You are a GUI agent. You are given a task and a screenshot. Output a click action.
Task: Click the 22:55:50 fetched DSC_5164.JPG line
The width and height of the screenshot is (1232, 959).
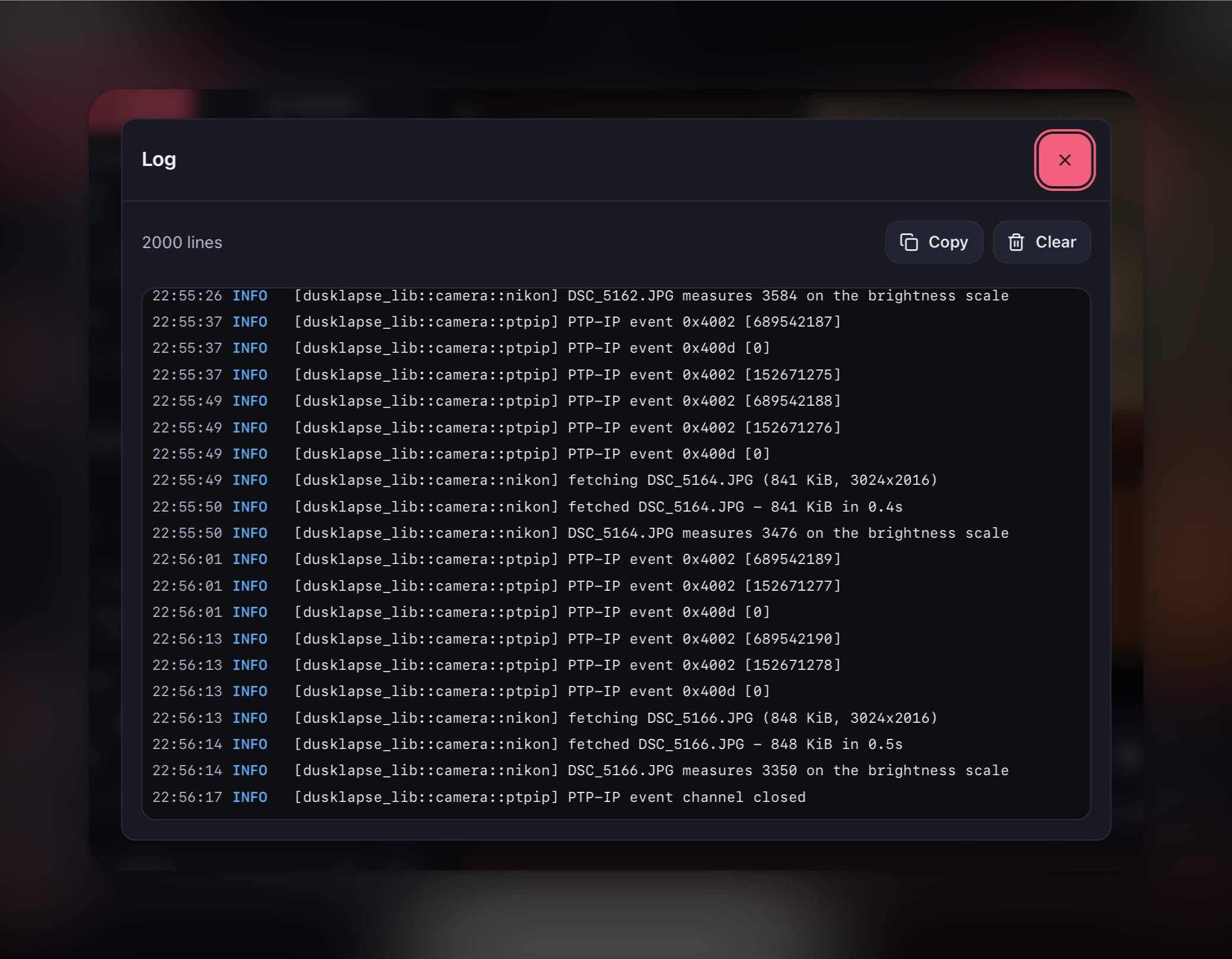(x=616, y=507)
